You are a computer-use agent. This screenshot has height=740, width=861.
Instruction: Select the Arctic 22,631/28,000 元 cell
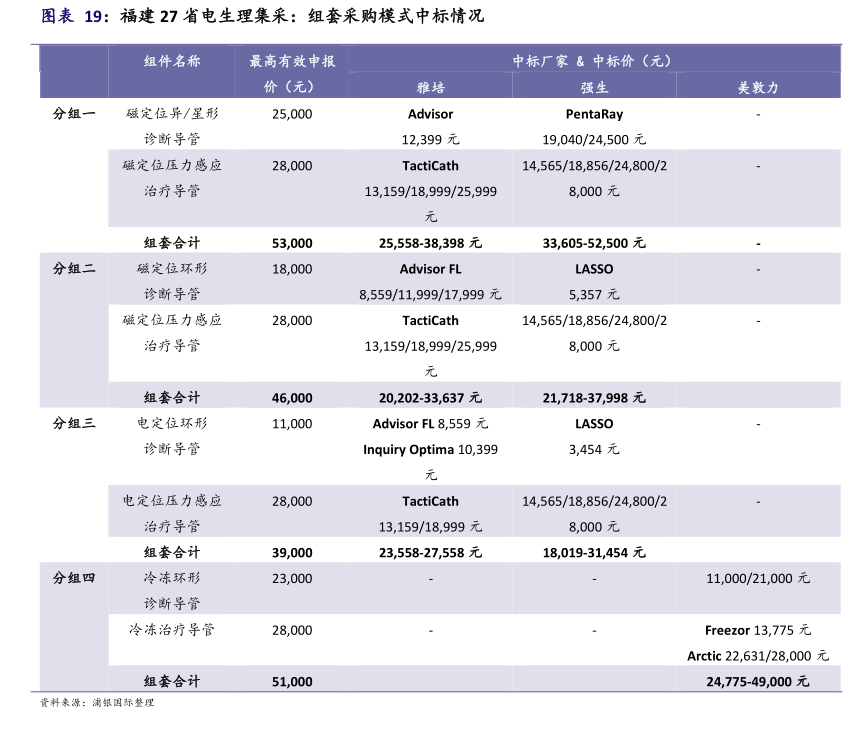coord(758,656)
